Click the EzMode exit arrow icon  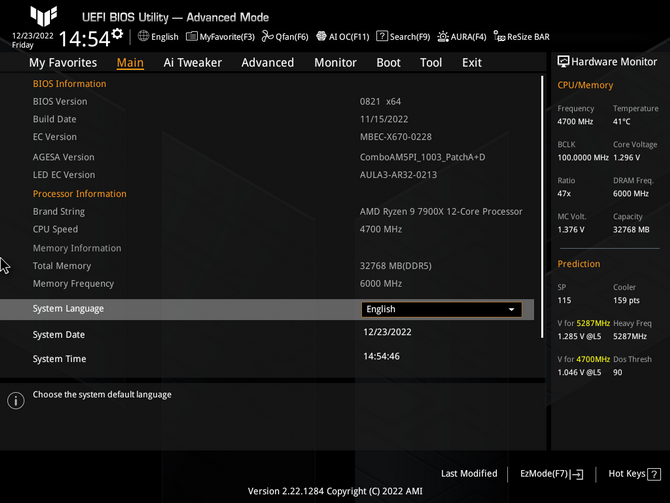[576, 474]
